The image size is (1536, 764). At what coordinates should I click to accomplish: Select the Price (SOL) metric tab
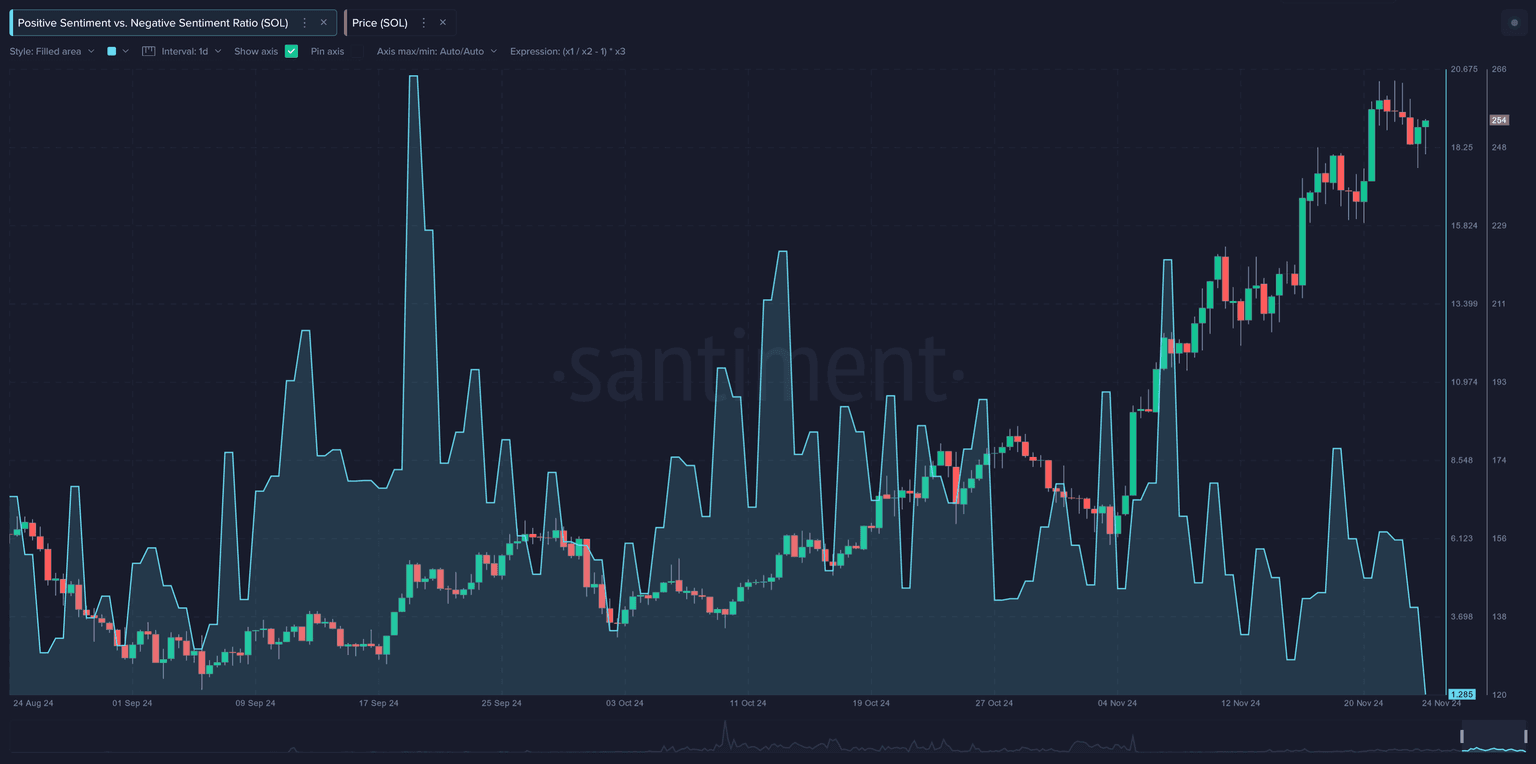379,22
